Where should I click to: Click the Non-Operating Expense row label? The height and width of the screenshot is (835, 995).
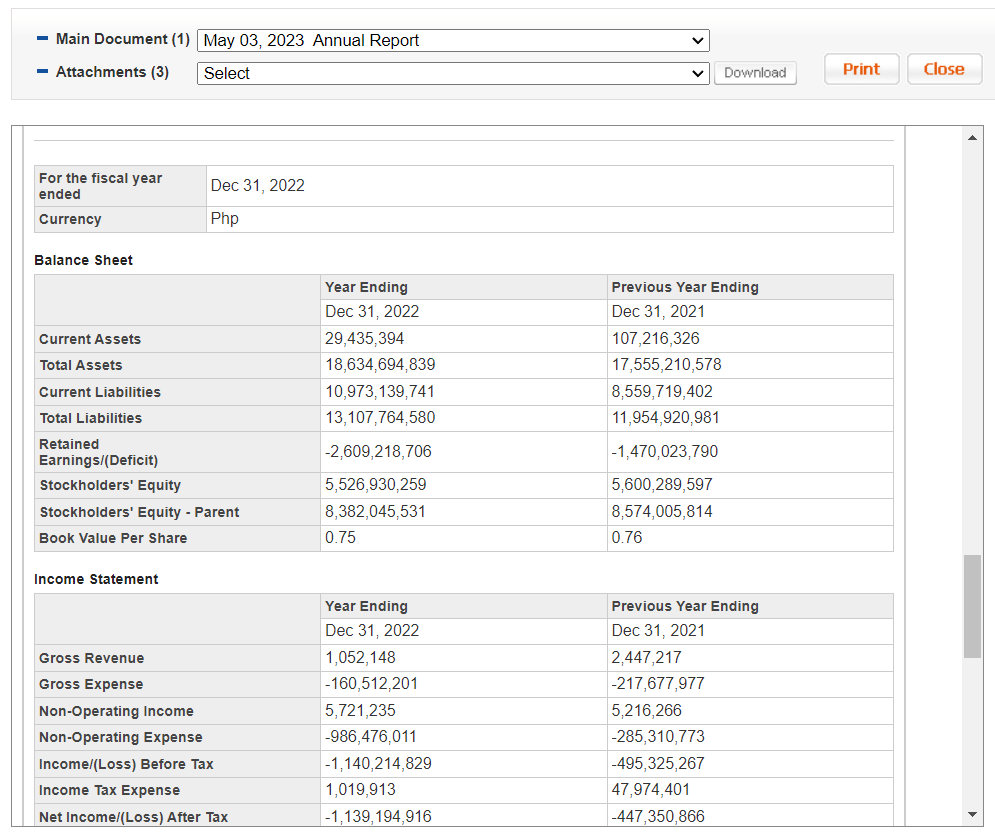pyautogui.click(x=121, y=737)
